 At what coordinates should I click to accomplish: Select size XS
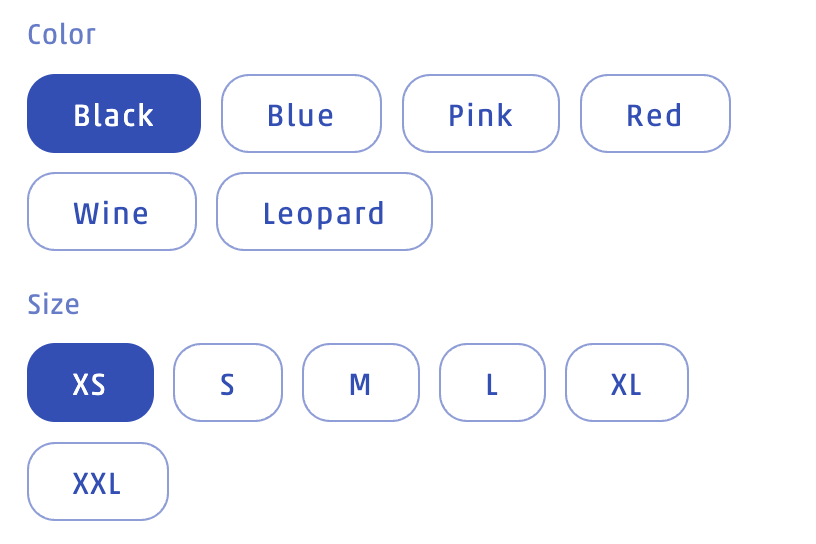pyautogui.click(x=90, y=383)
